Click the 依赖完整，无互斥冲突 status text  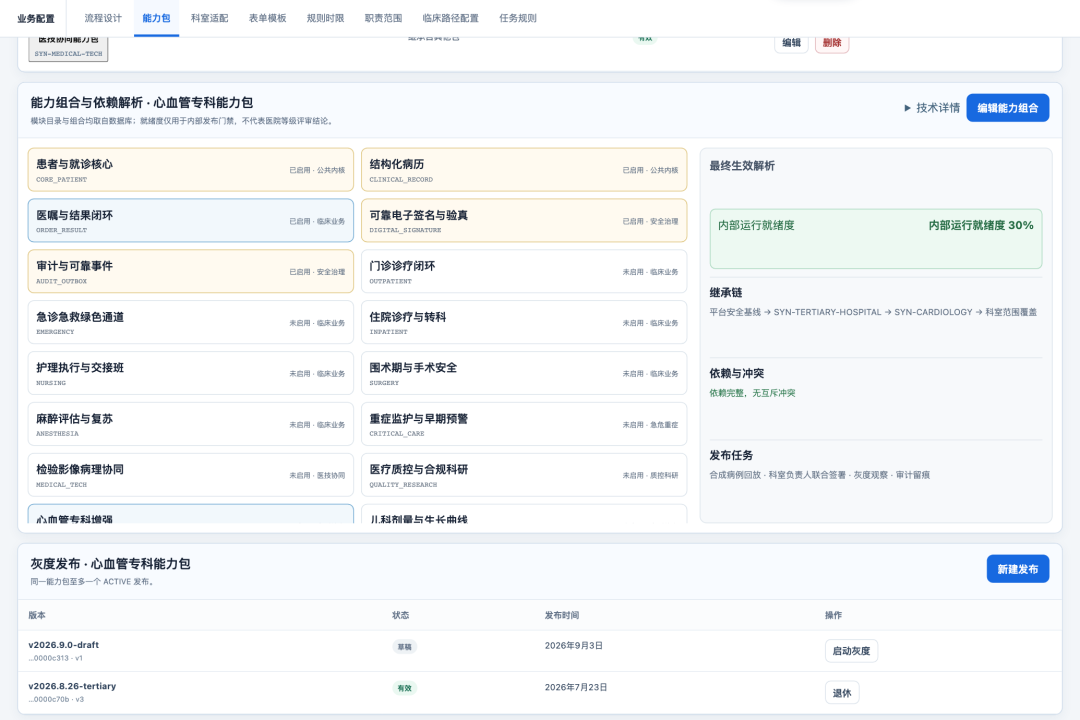click(752, 393)
